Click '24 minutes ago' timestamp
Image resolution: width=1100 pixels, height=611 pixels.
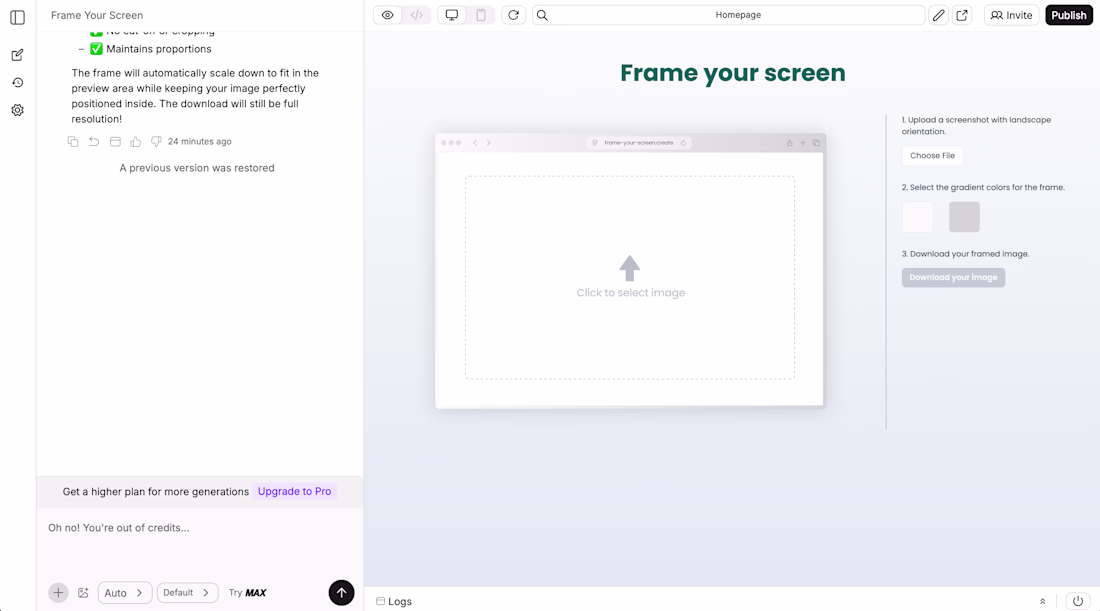(199, 142)
